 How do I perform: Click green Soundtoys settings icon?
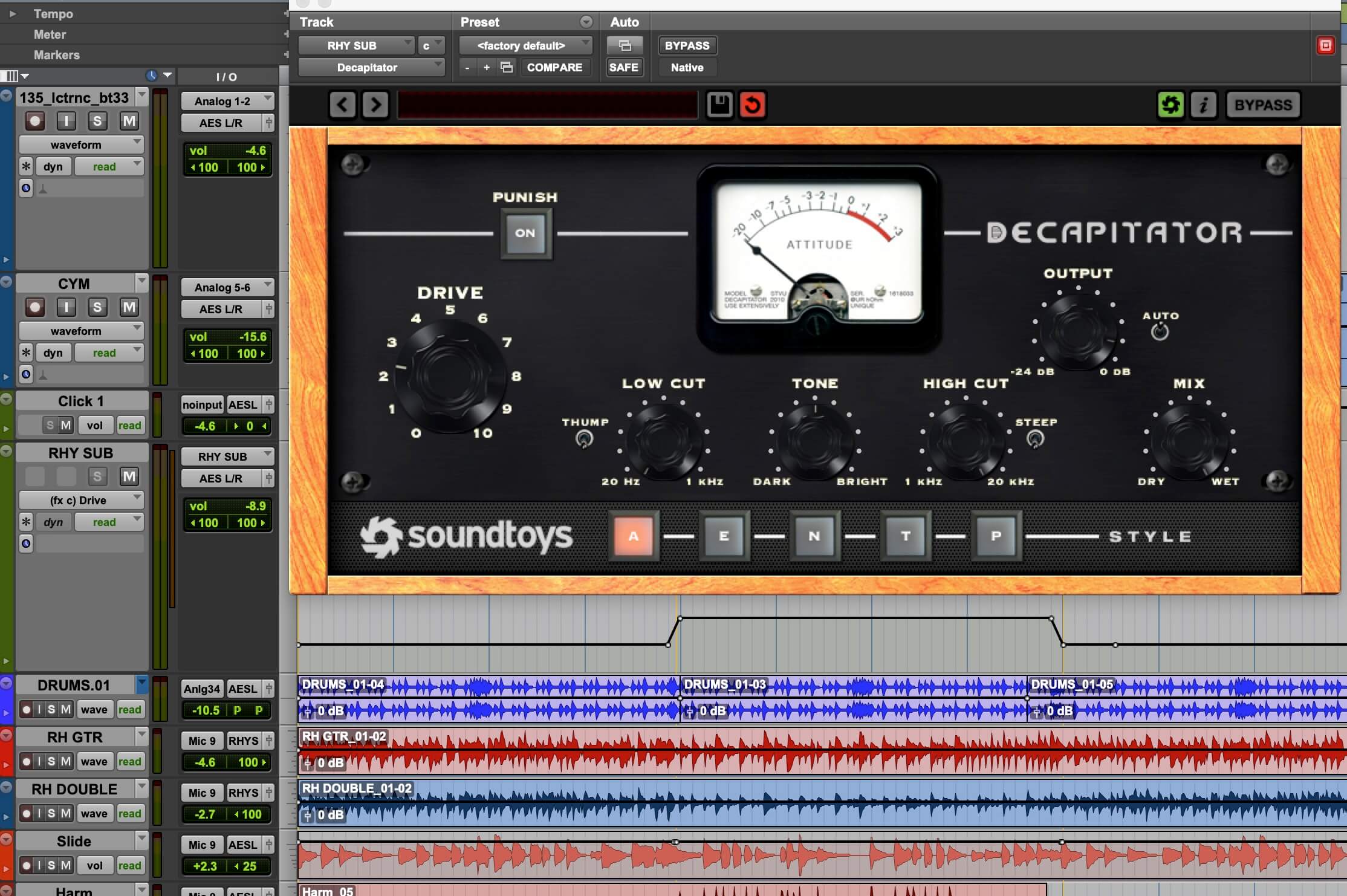click(x=1170, y=105)
